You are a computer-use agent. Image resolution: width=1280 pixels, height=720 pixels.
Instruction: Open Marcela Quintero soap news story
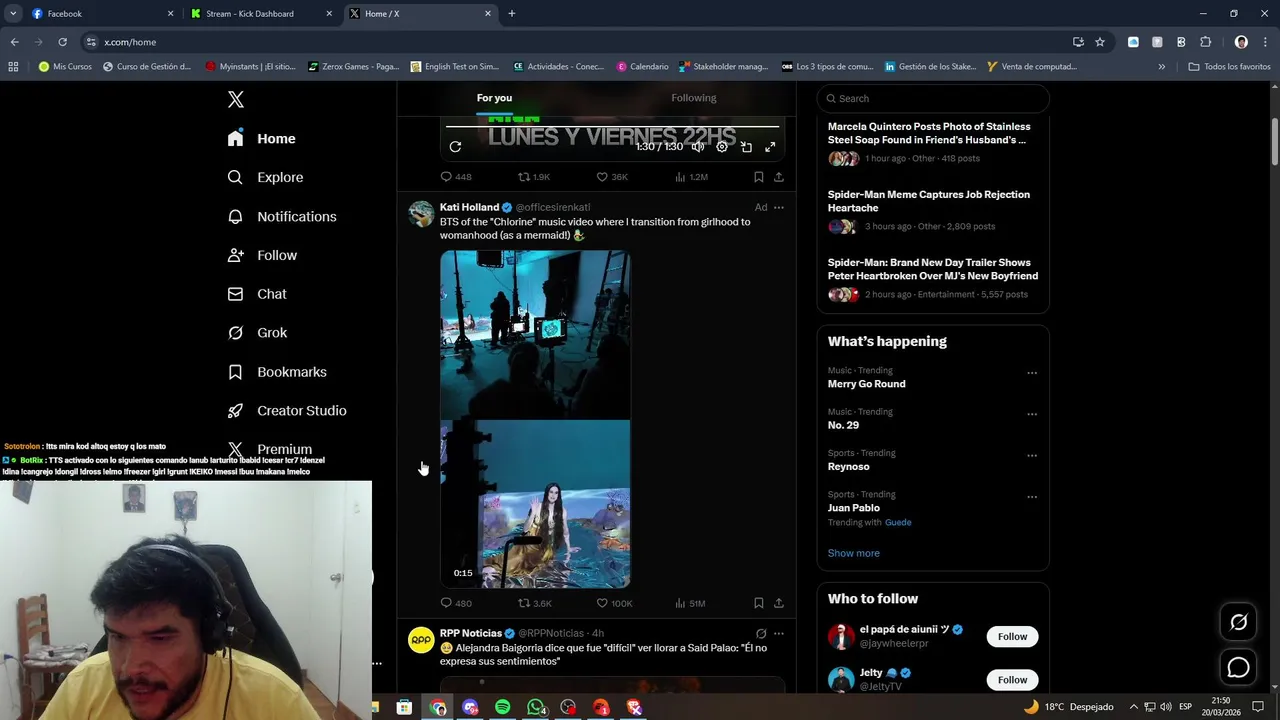[x=933, y=142]
